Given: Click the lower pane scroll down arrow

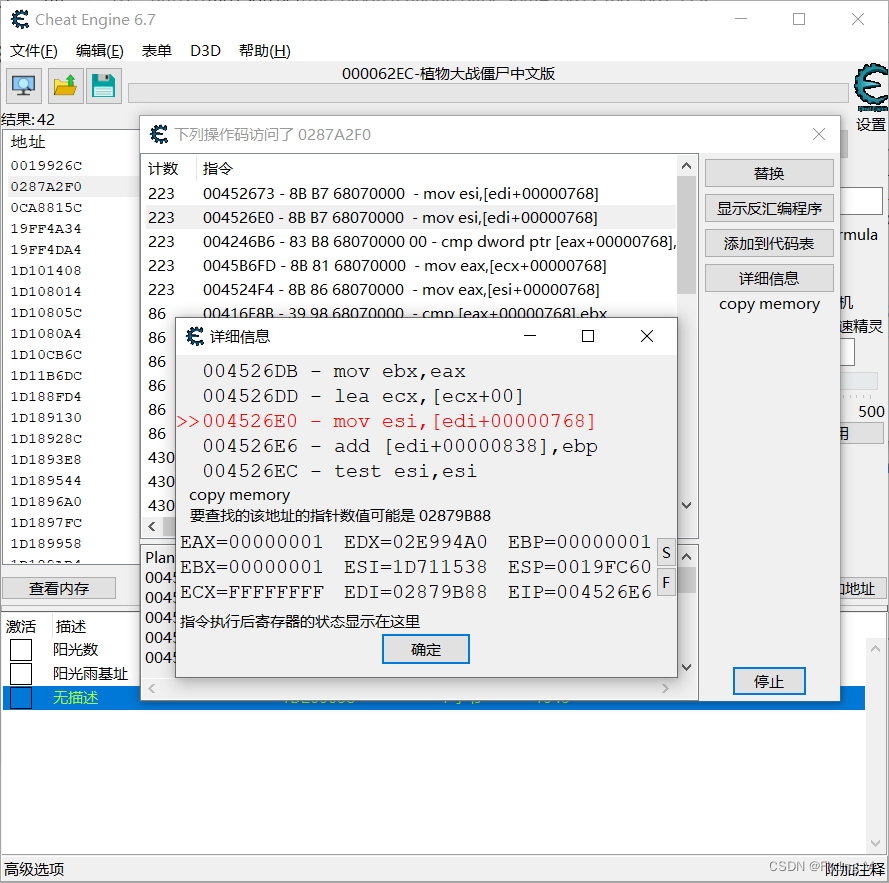Looking at the screenshot, I should pyautogui.click(x=687, y=667).
